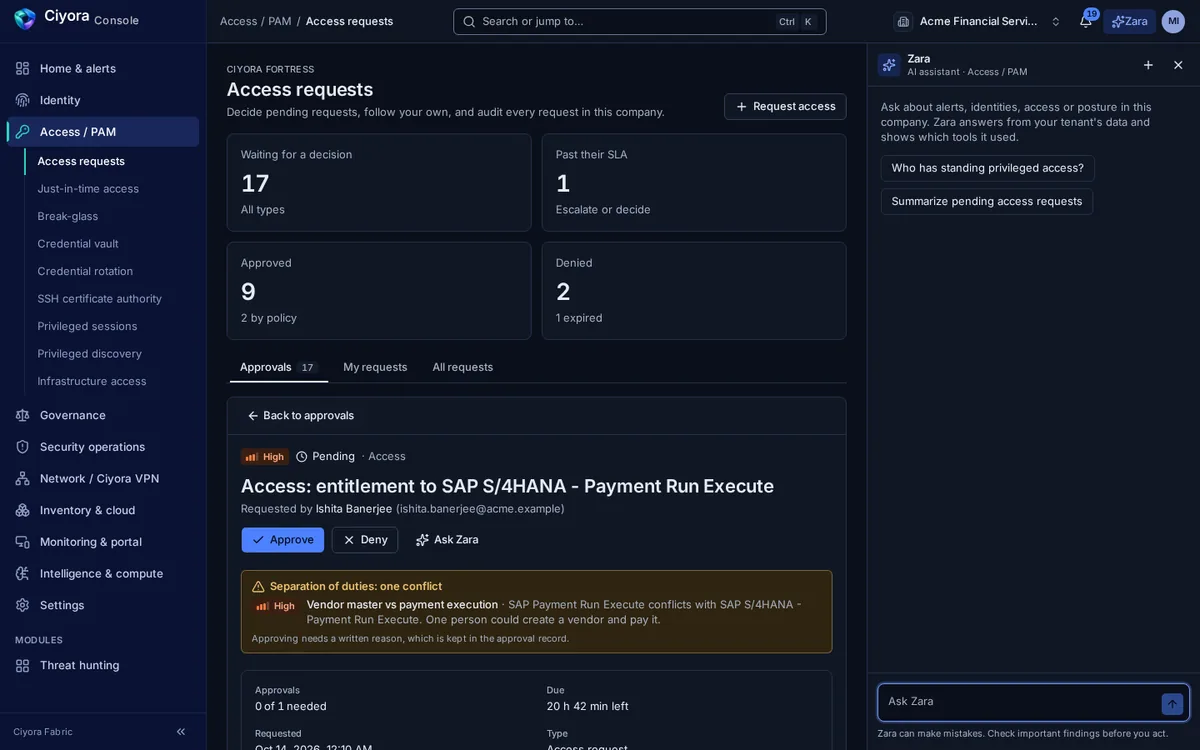The height and width of the screenshot is (750, 1200).
Task: Click the 0 of 1 needed approvals value
Action: point(291,706)
